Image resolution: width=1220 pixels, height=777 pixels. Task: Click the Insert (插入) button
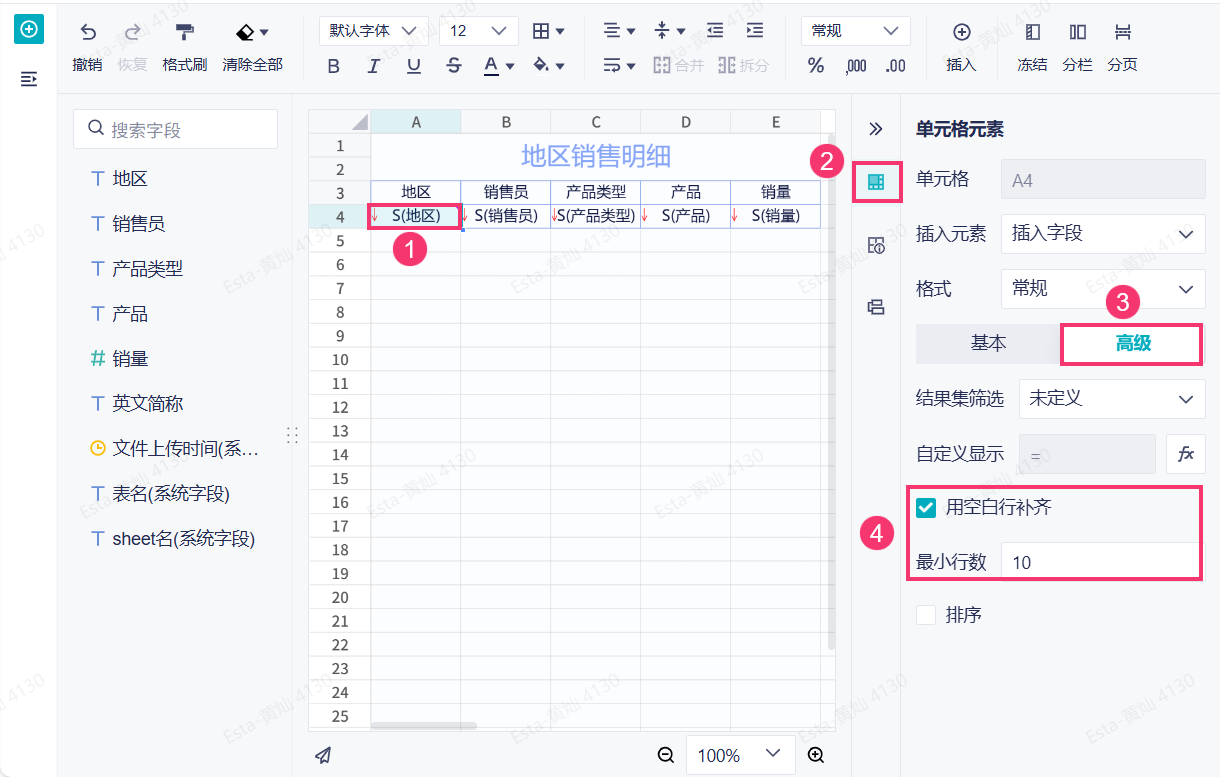coord(961,48)
